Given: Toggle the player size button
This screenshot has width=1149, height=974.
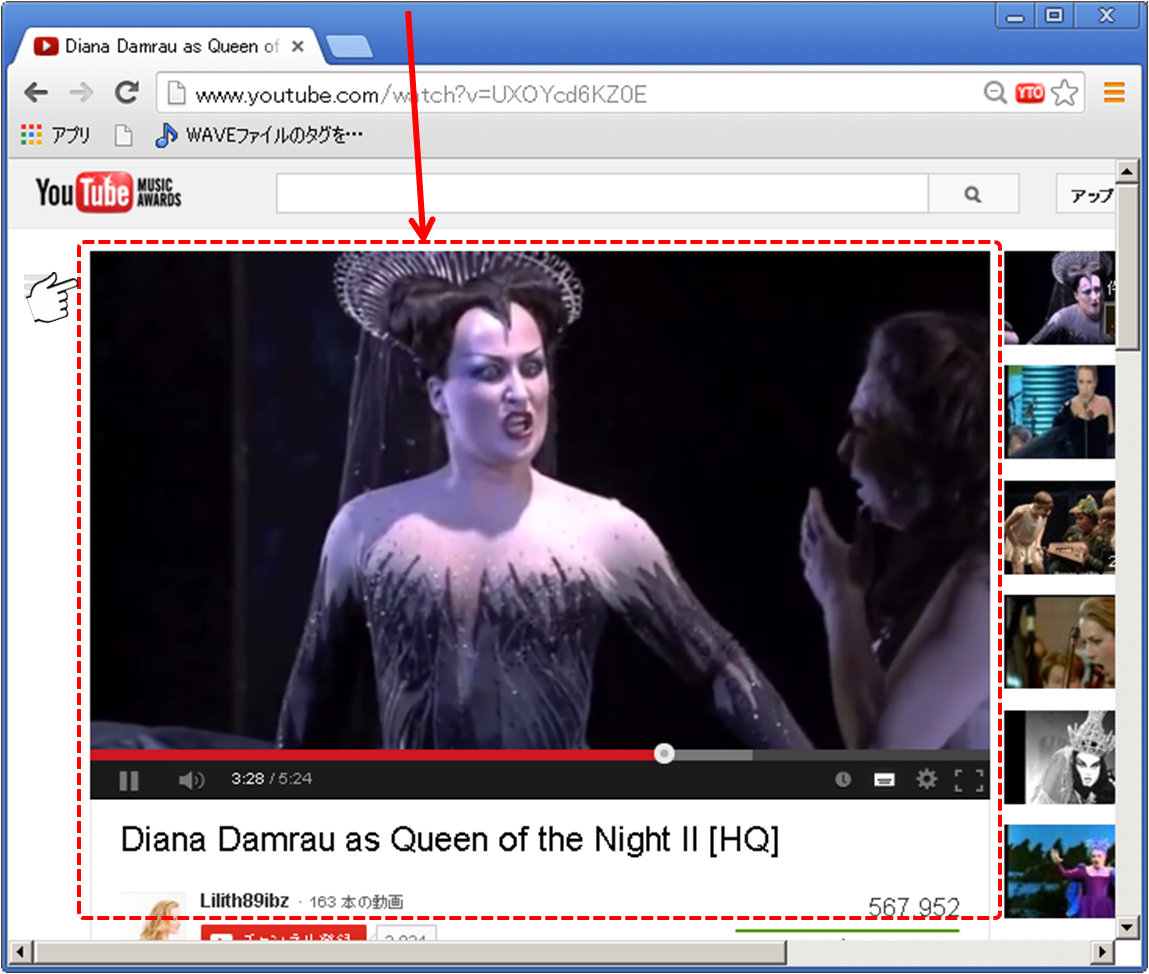Looking at the screenshot, I should tap(884, 780).
